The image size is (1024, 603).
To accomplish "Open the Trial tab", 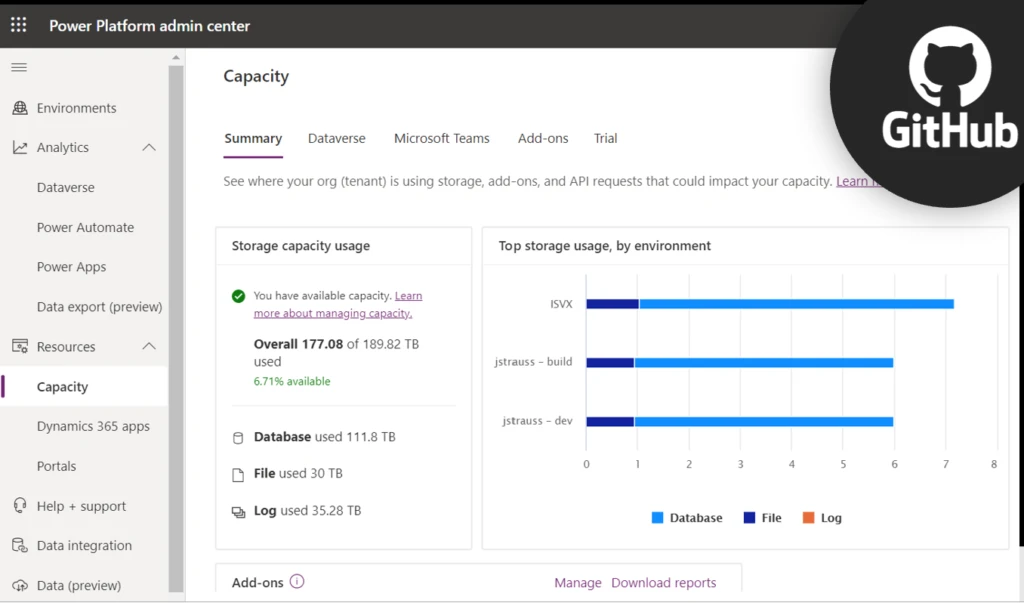I will coord(605,139).
